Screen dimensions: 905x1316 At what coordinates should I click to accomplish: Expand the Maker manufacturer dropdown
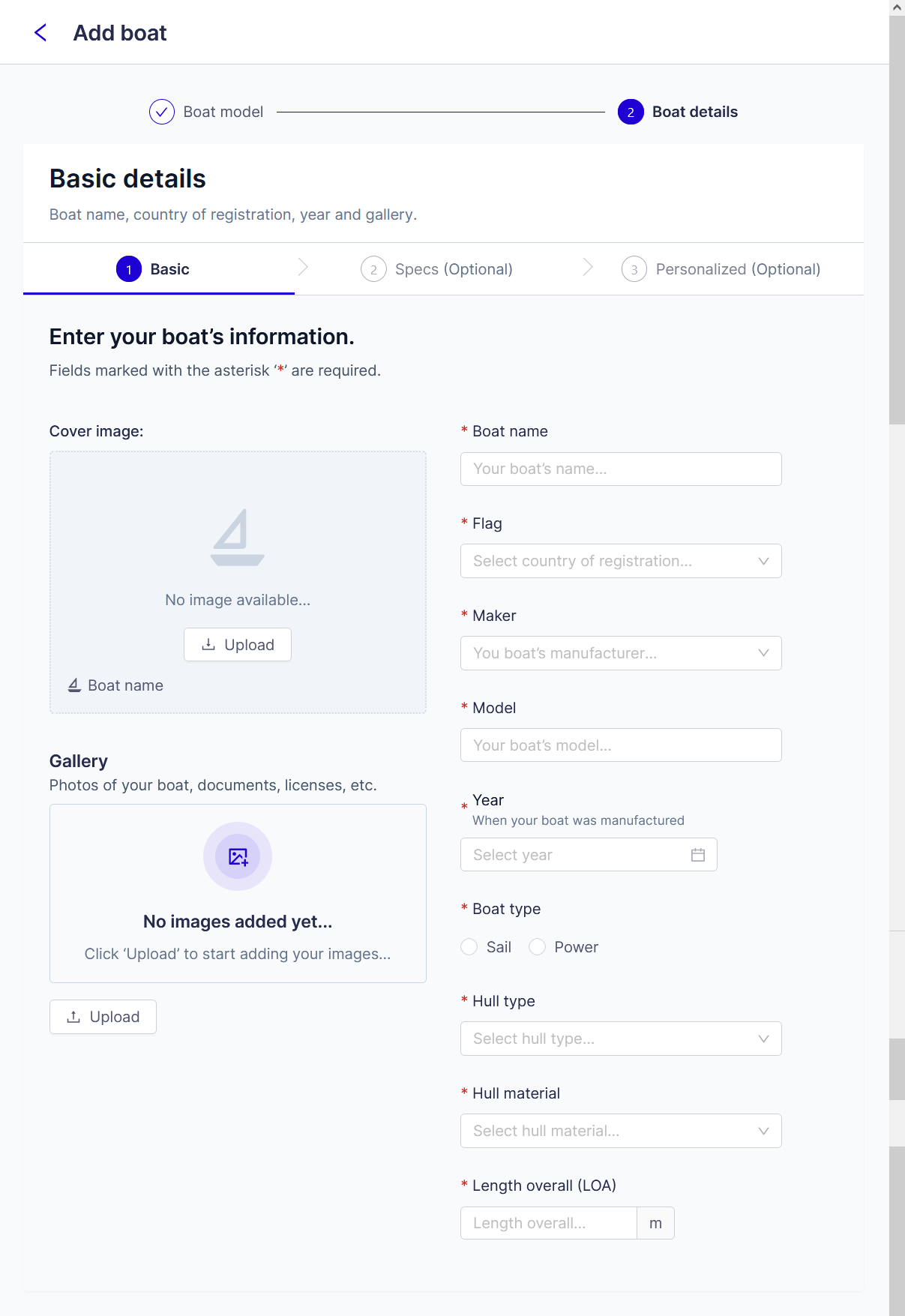(x=621, y=653)
